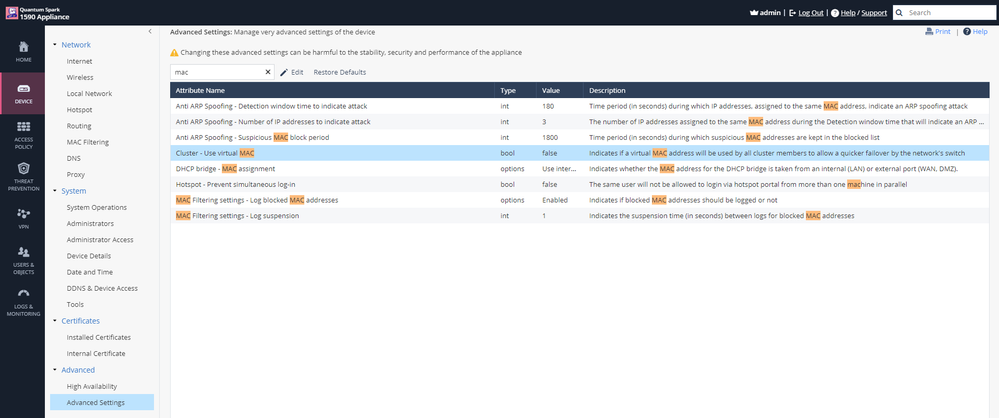Collapse the side navigation panel arrow
The height and width of the screenshot is (418, 999).
150,31
